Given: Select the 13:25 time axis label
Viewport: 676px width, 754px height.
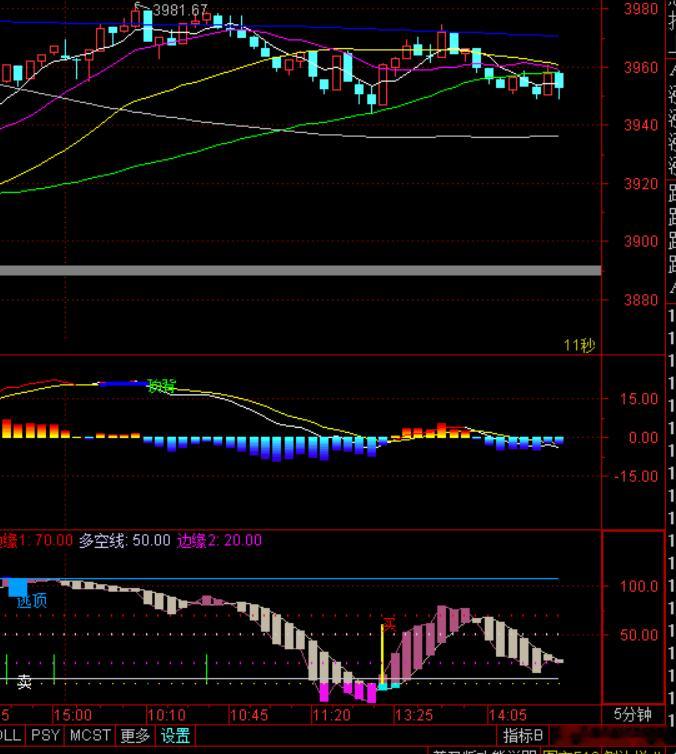Looking at the screenshot, I should coord(413,715).
